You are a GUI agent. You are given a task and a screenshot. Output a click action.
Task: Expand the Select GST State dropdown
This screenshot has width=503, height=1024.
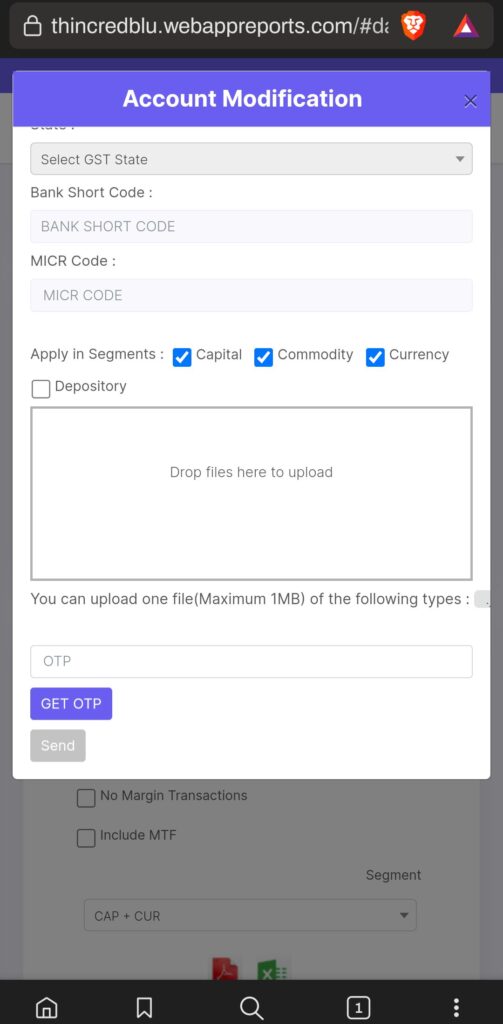point(252,159)
